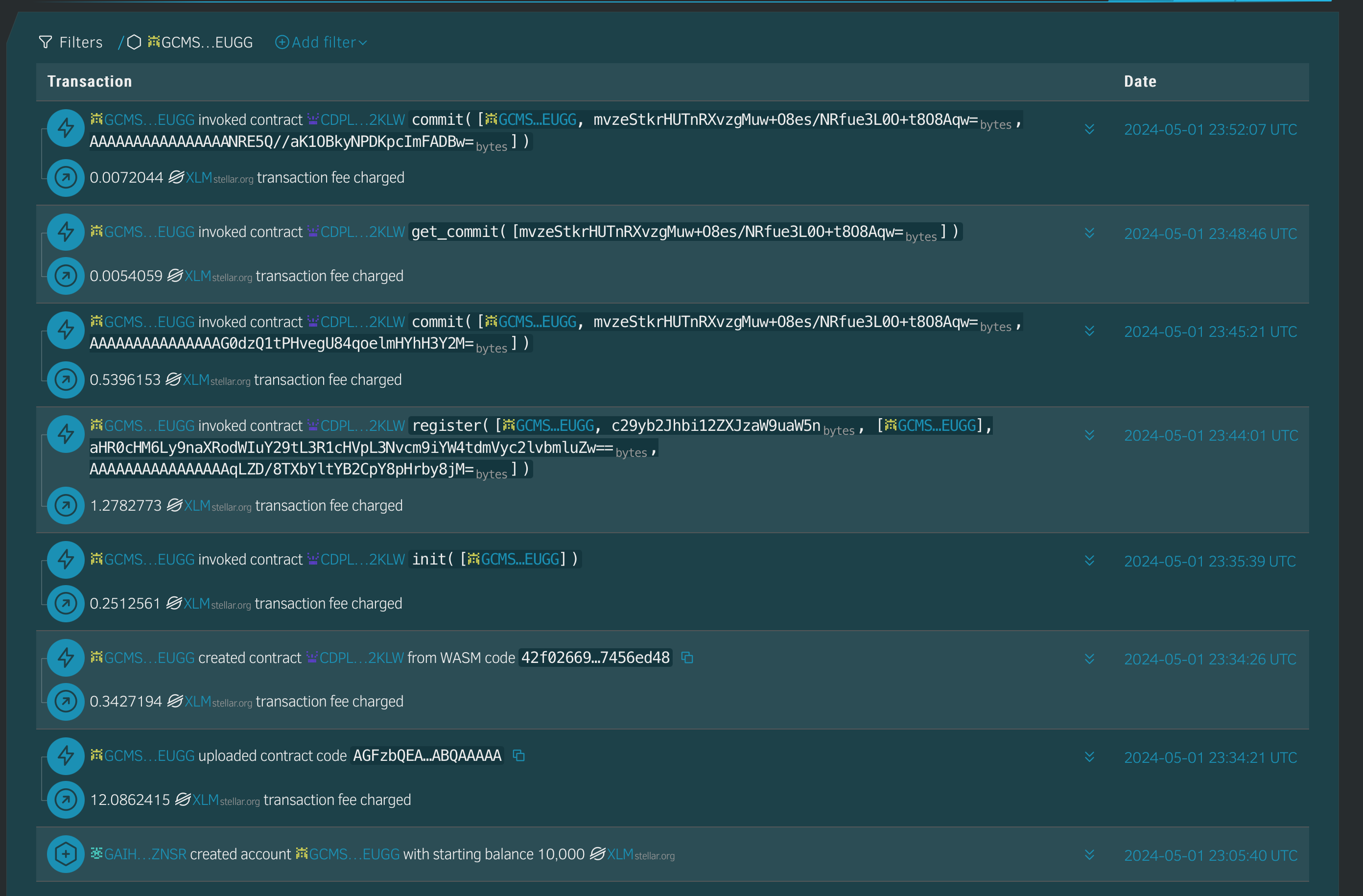Click the fee arrow icon beside 0.5396153 XLM
This screenshot has height=896, width=1363.
[66, 379]
